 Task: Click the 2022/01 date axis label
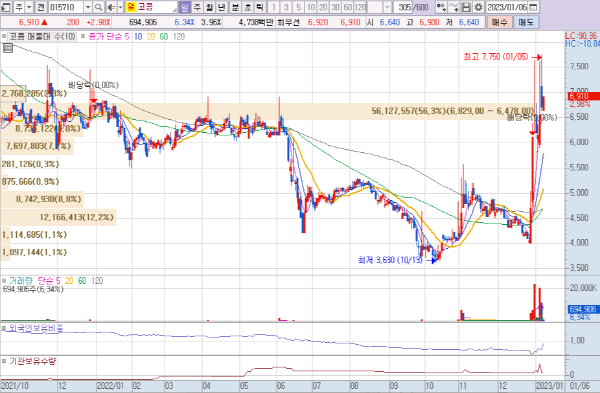coord(110,386)
